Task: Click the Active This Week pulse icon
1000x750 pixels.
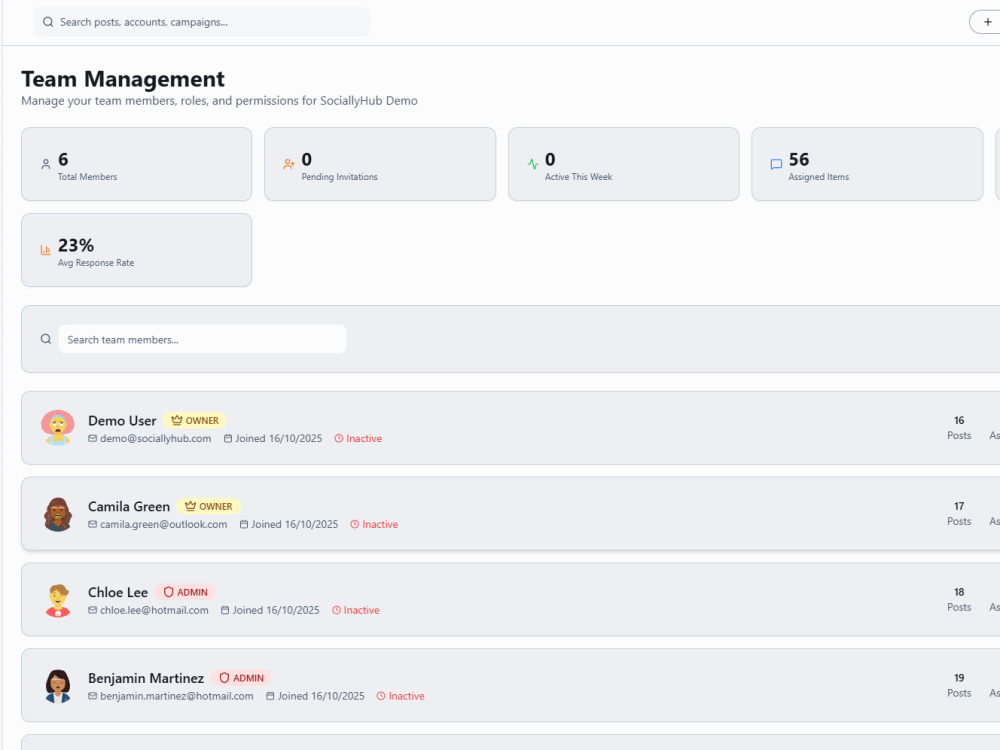Action: coord(533,165)
